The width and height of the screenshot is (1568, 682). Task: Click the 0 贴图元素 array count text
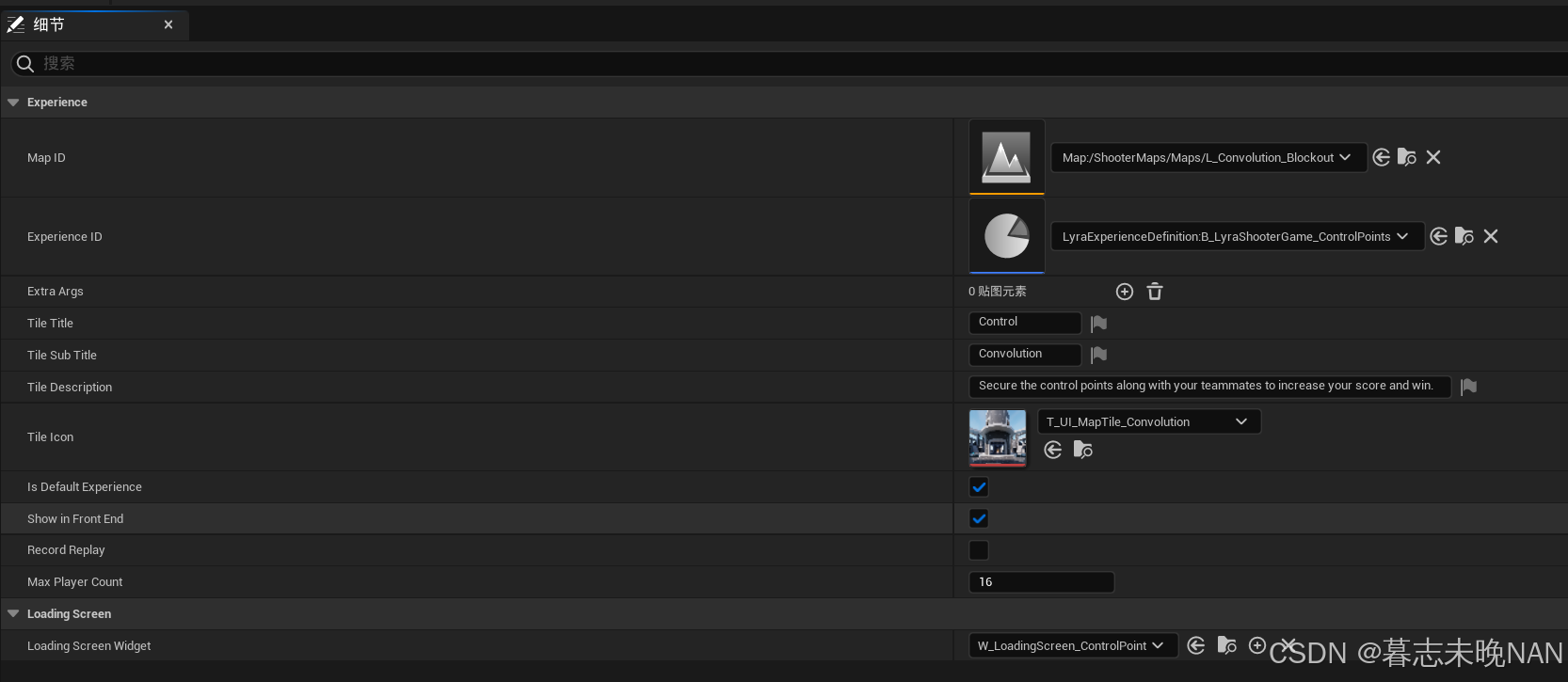[x=998, y=292]
